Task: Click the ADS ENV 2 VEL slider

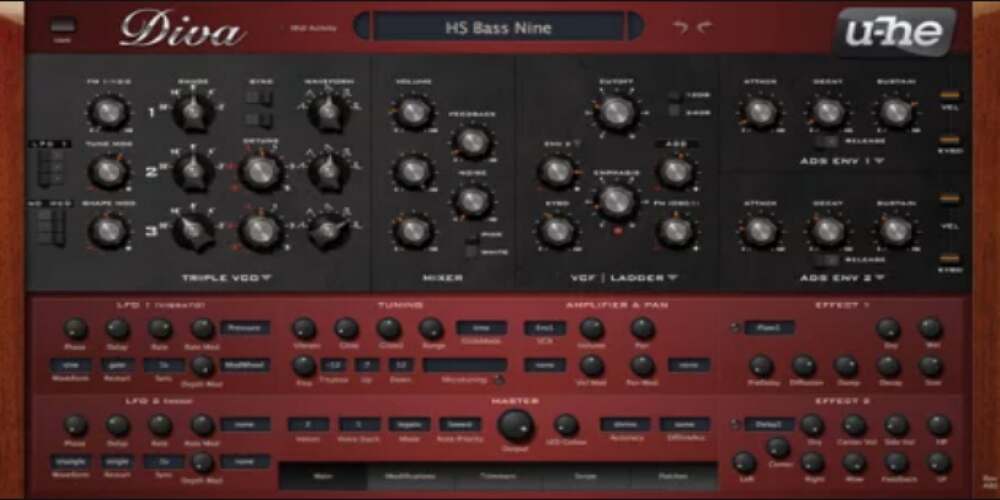Action: (948, 228)
